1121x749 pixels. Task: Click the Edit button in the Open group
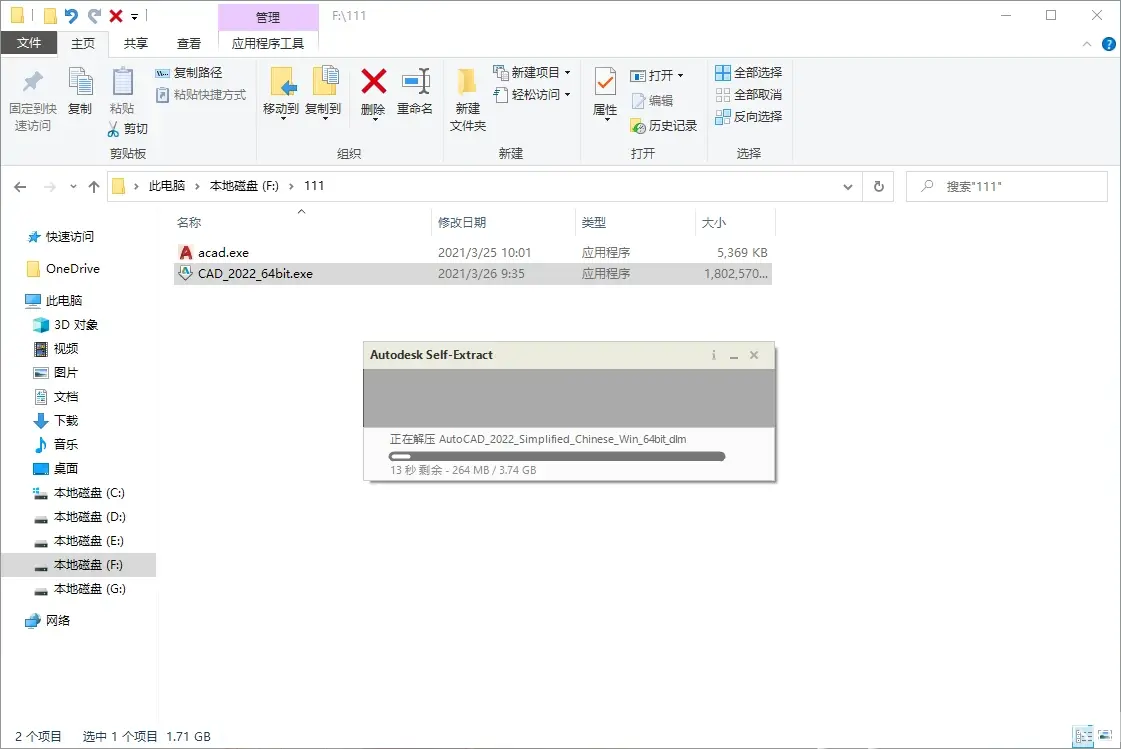pyautogui.click(x=651, y=101)
